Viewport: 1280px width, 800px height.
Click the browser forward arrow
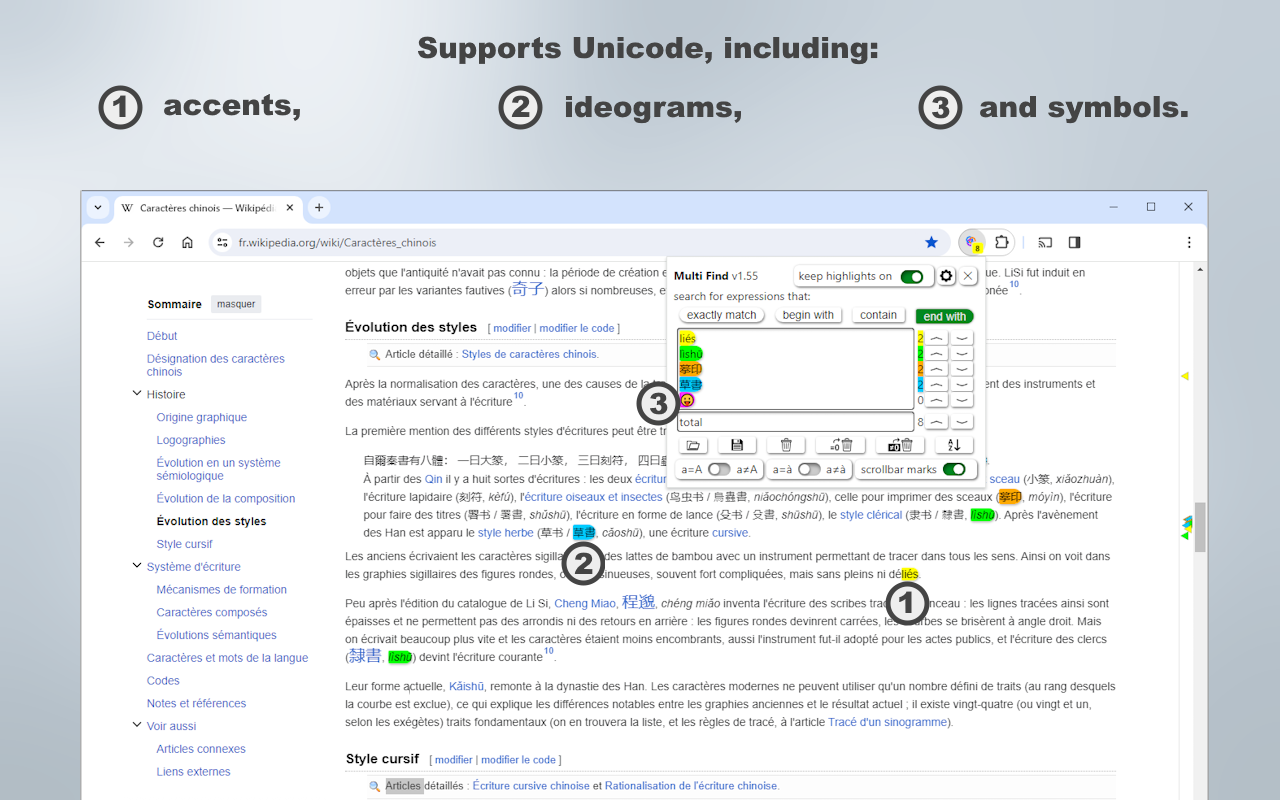tap(129, 242)
